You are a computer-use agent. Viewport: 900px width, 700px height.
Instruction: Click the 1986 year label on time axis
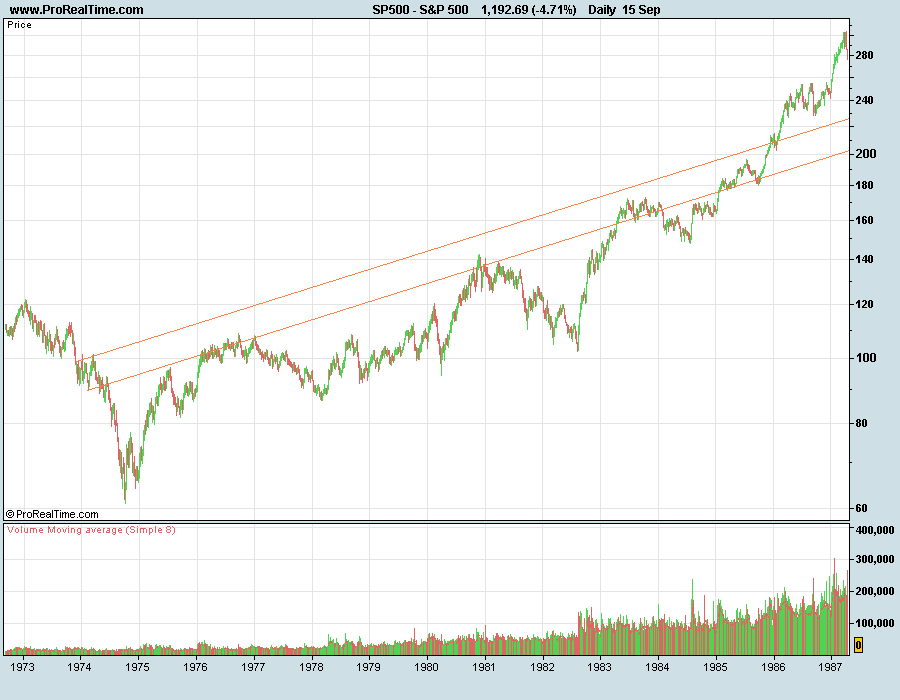[773, 667]
